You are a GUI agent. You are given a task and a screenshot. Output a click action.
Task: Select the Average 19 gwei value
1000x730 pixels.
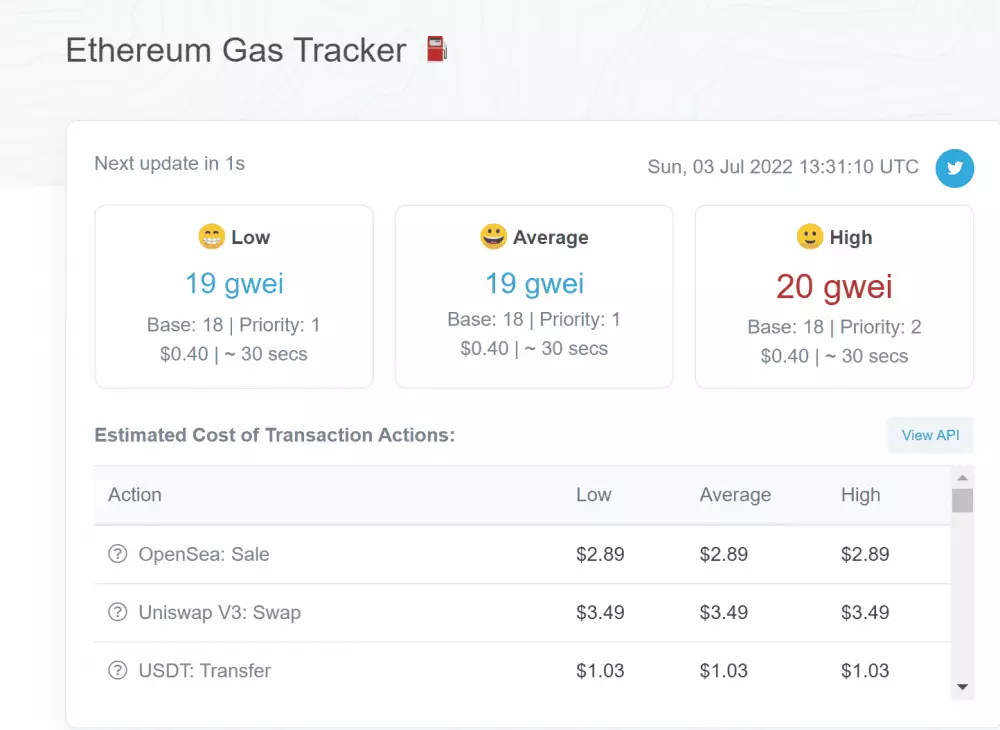click(x=534, y=283)
